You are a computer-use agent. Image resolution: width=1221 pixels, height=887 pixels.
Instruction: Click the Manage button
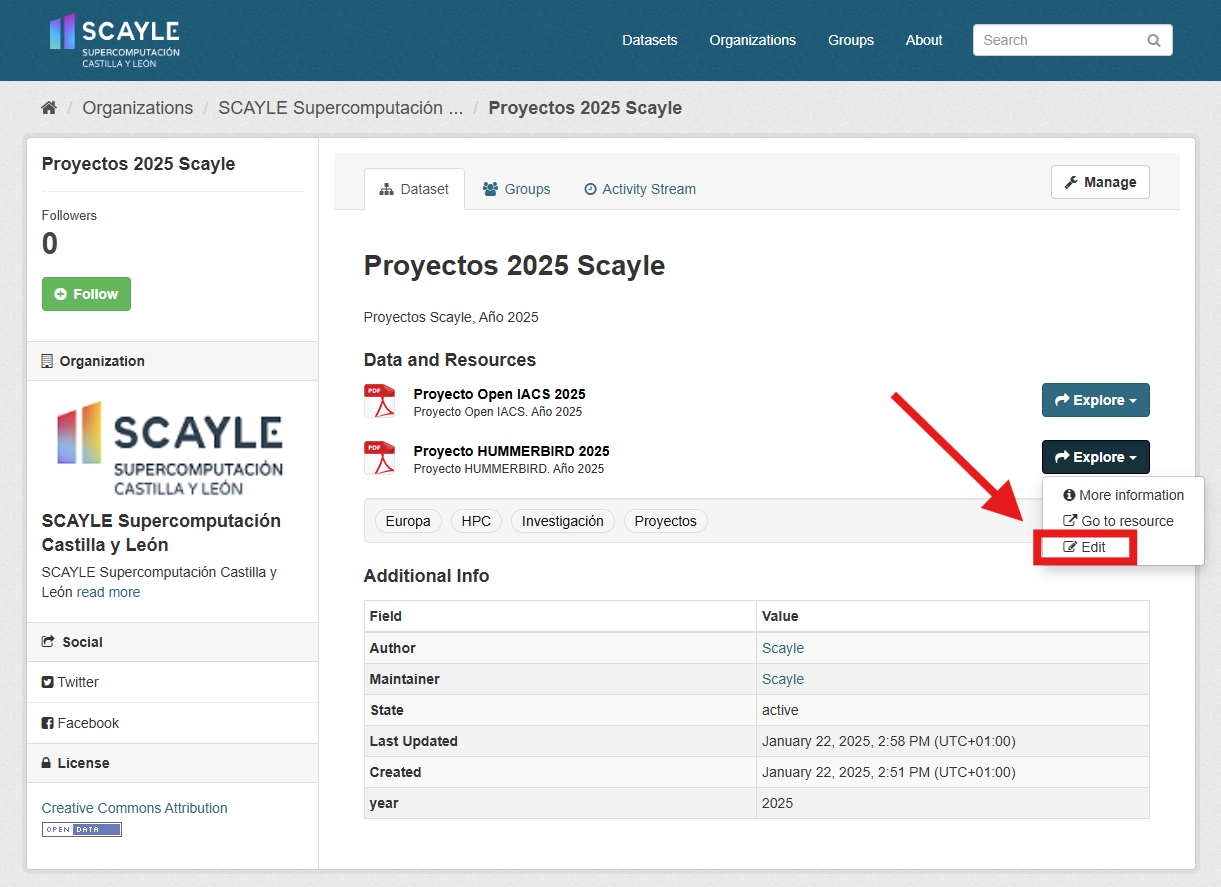1100,182
